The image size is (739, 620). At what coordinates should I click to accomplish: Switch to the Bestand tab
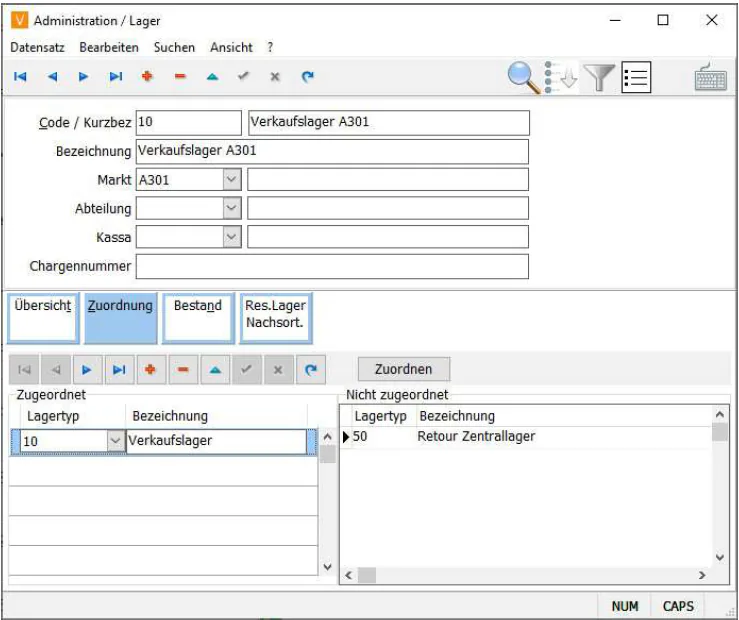click(198, 318)
